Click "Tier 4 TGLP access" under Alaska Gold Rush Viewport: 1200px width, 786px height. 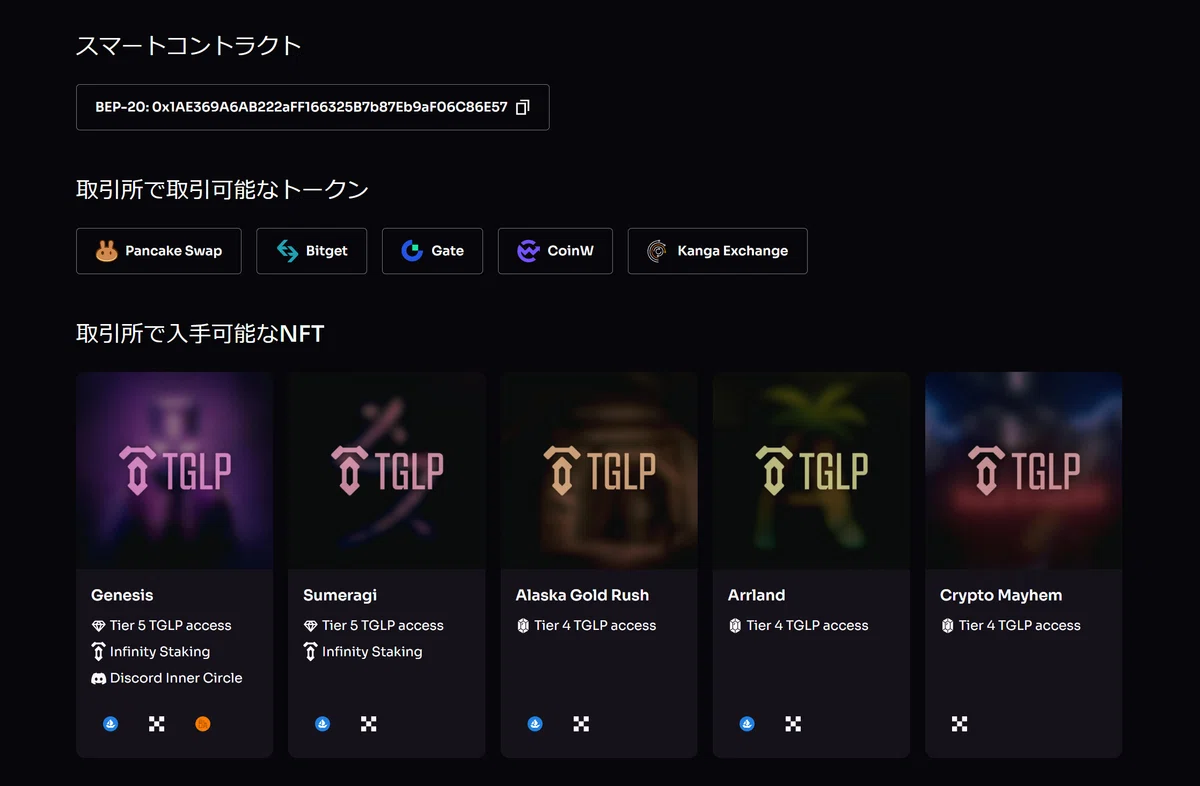[x=595, y=625]
